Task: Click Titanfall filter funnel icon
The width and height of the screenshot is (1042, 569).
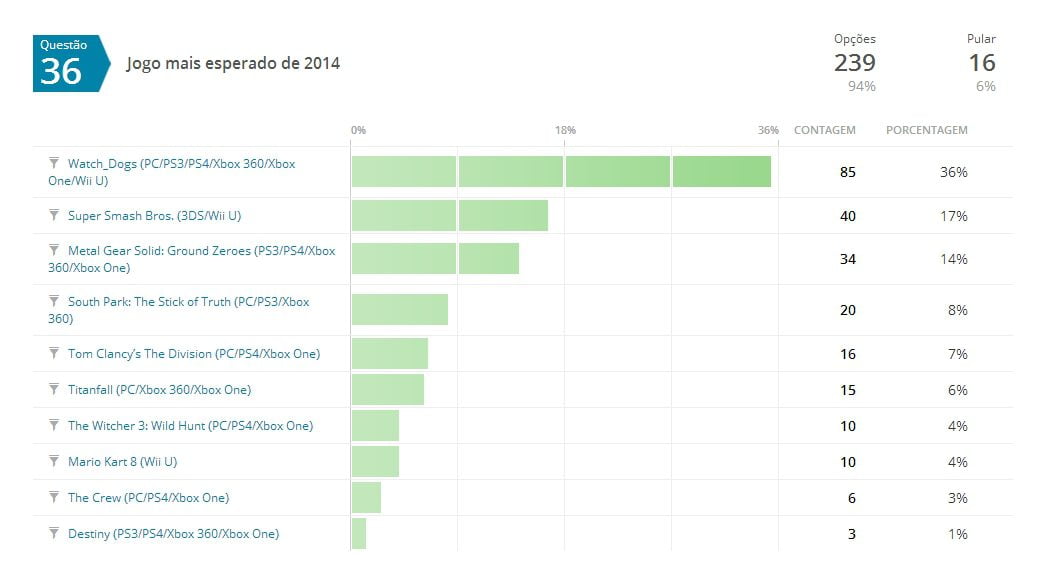Action: tap(54, 389)
